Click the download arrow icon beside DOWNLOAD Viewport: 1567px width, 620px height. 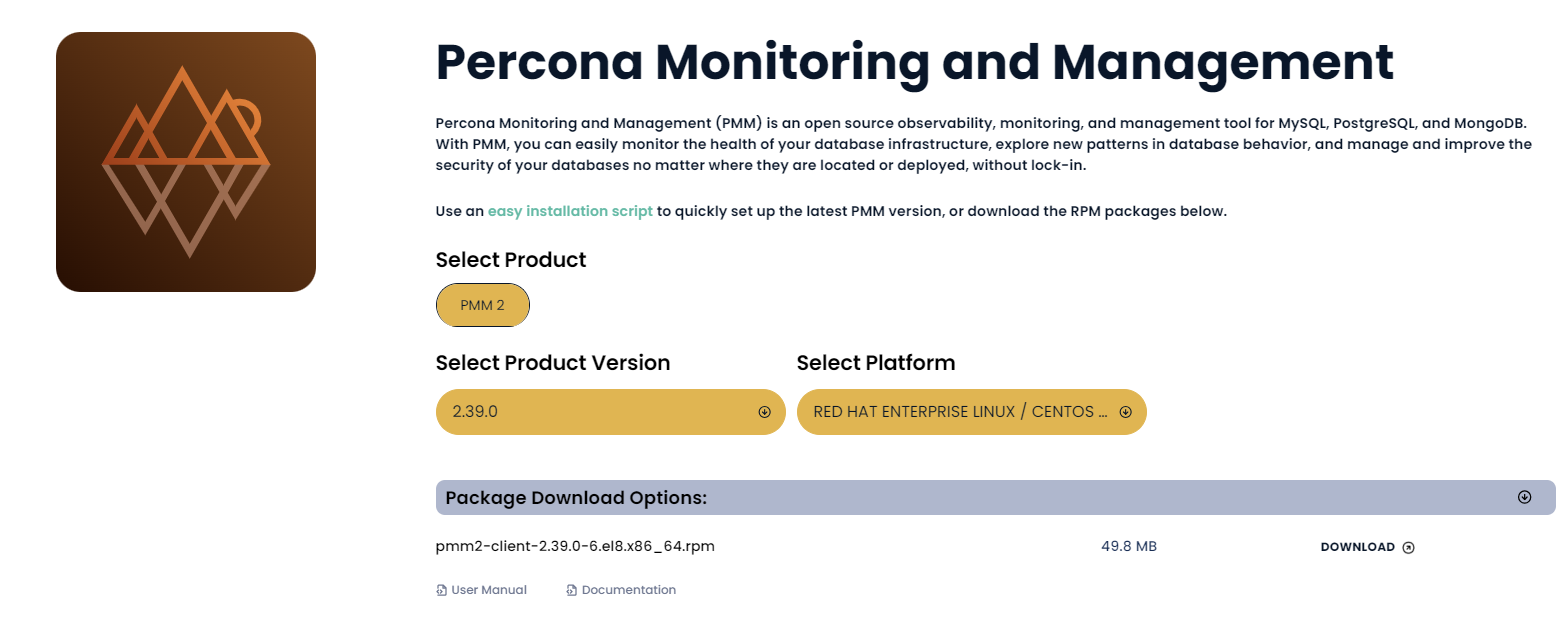(1408, 547)
